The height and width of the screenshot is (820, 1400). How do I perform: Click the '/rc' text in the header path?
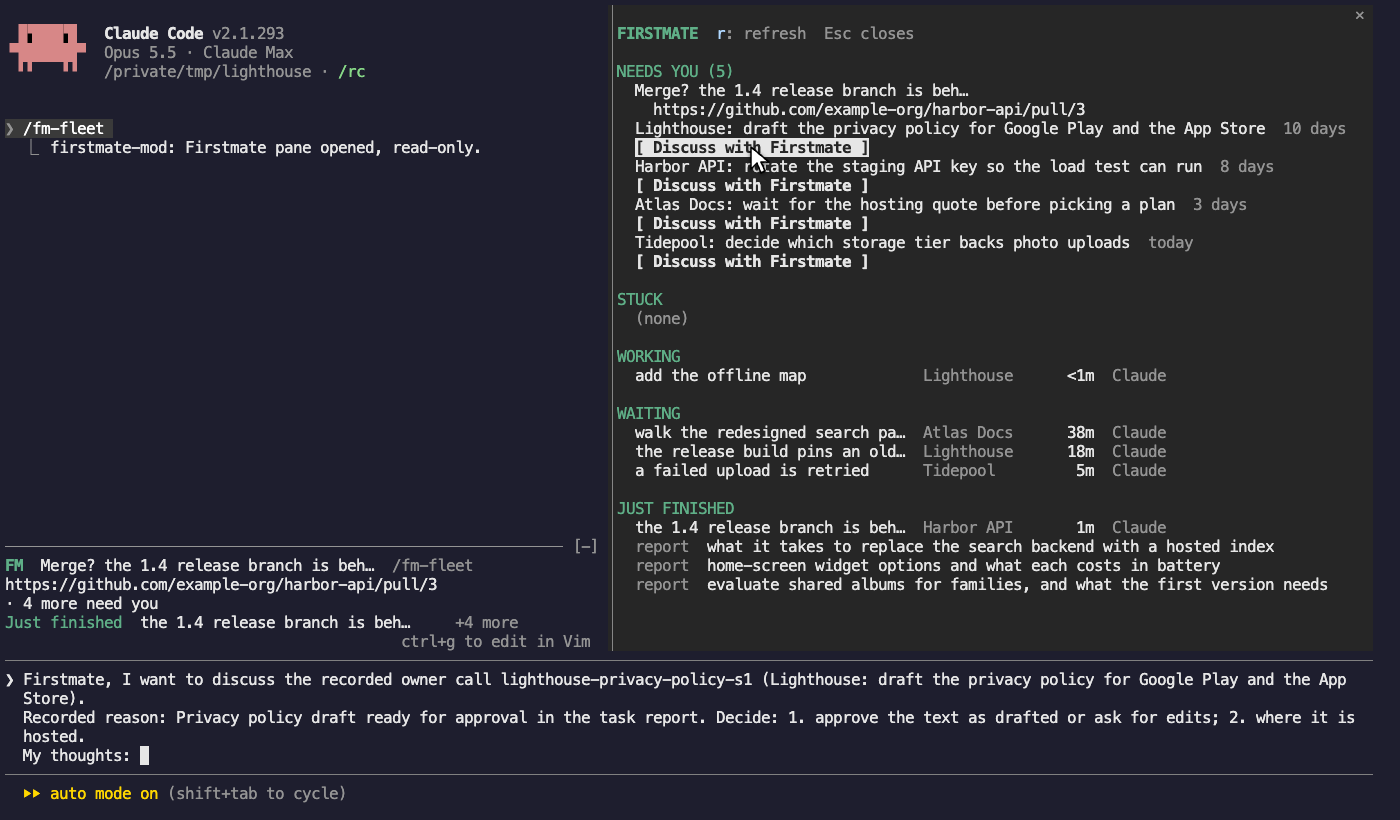(351, 71)
